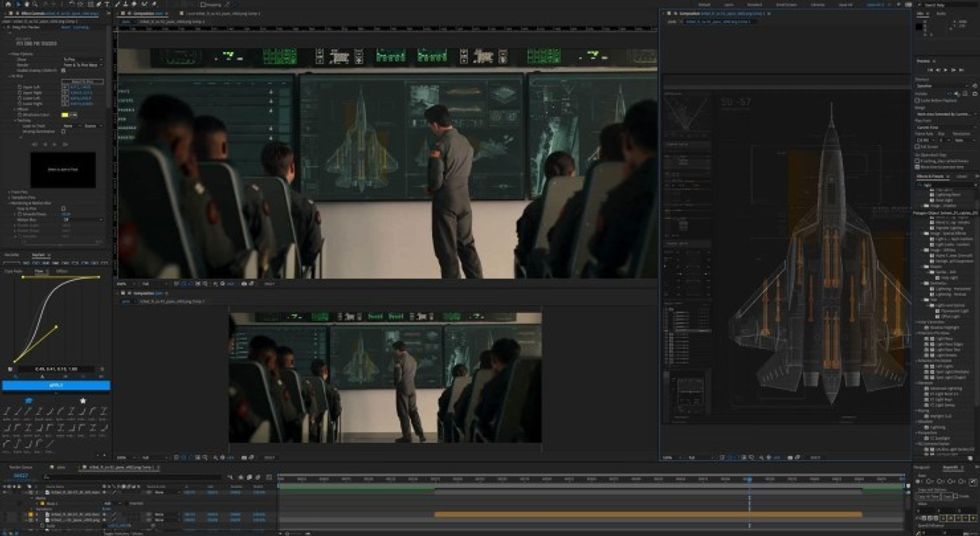This screenshot has width=980, height=536.
Task: Open the Resolution Auto dropdown in Preview
Action: [x=964, y=140]
